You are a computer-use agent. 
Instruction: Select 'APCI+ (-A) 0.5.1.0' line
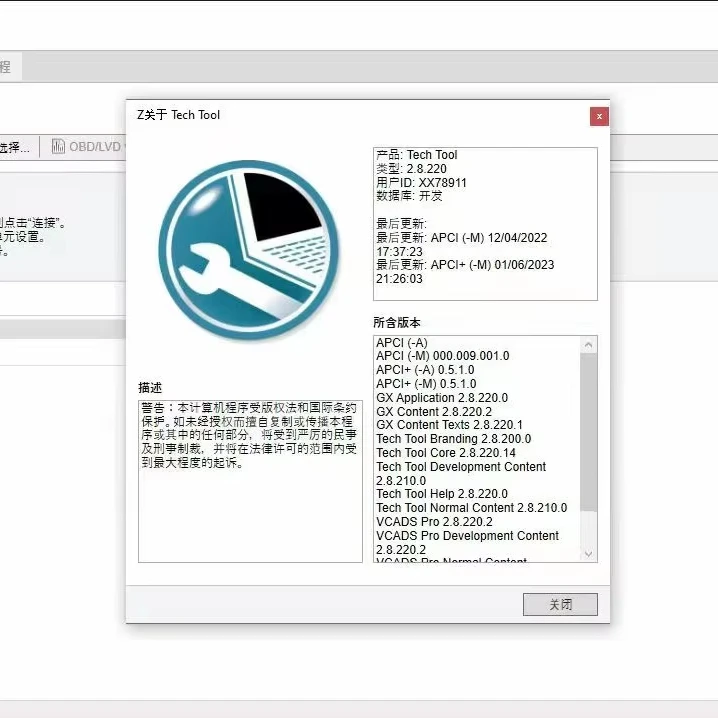[x=425, y=370]
